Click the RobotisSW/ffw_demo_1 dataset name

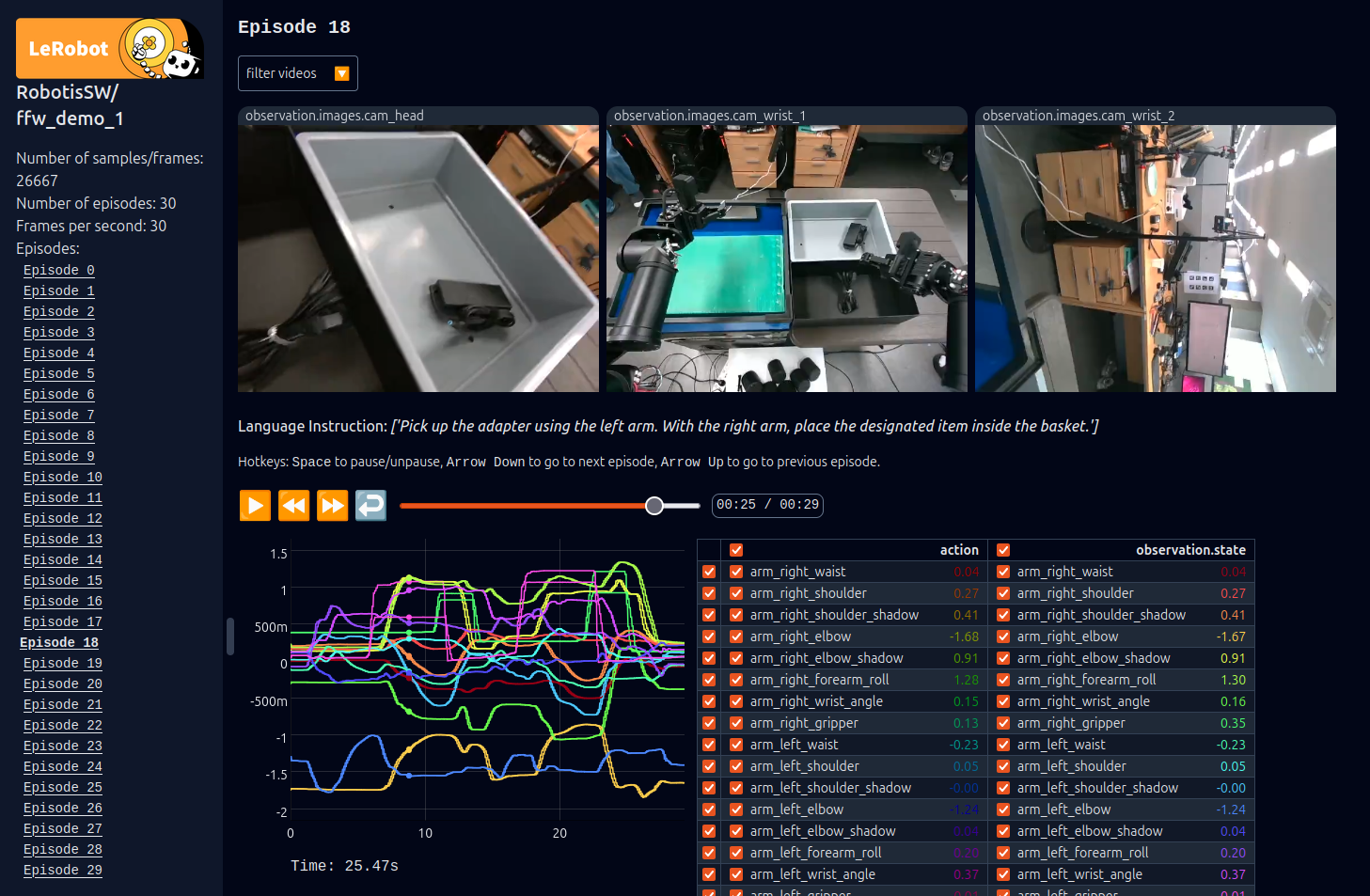70,105
